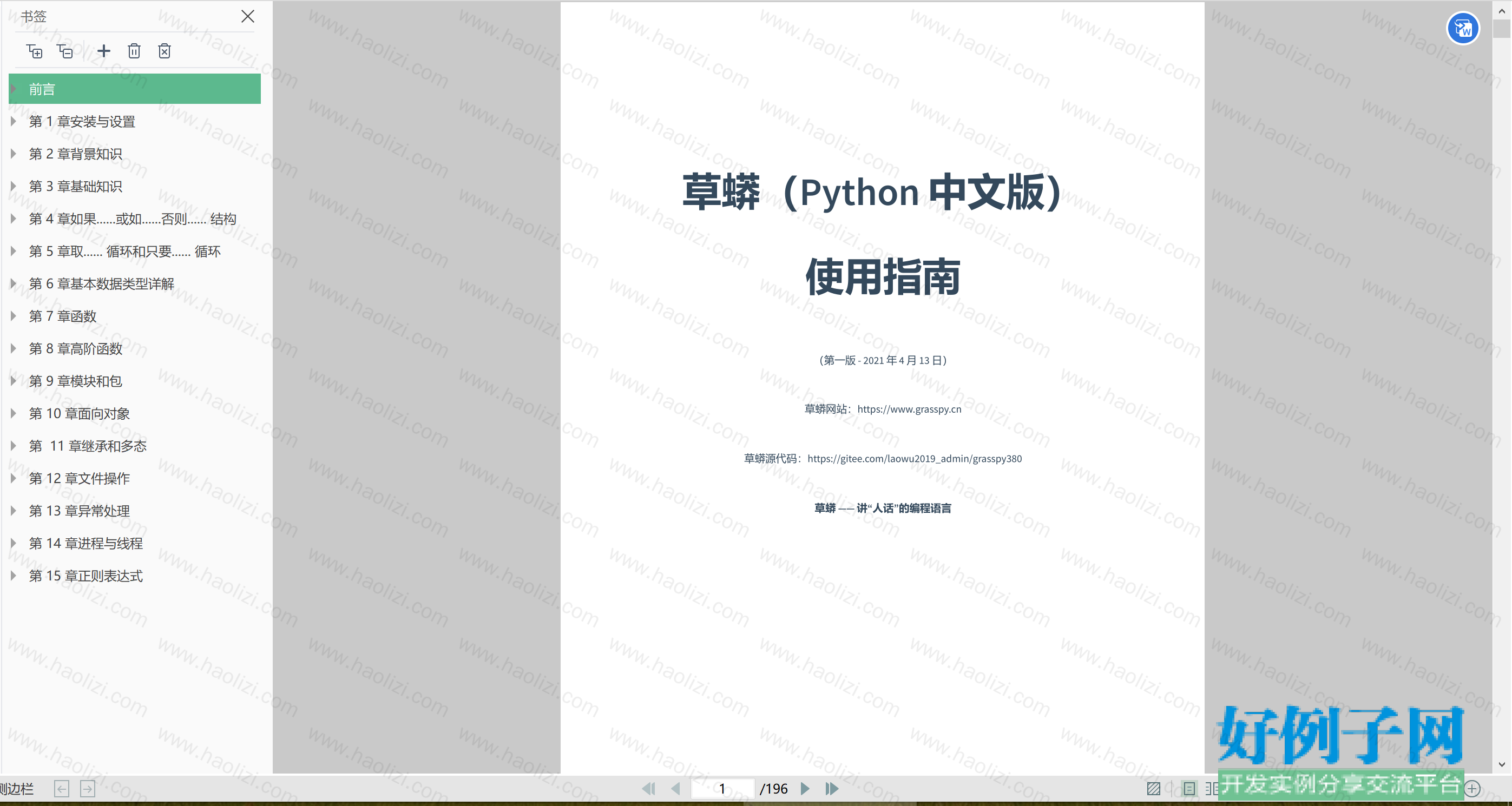
Task: Click the page number input field
Action: (722, 788)
